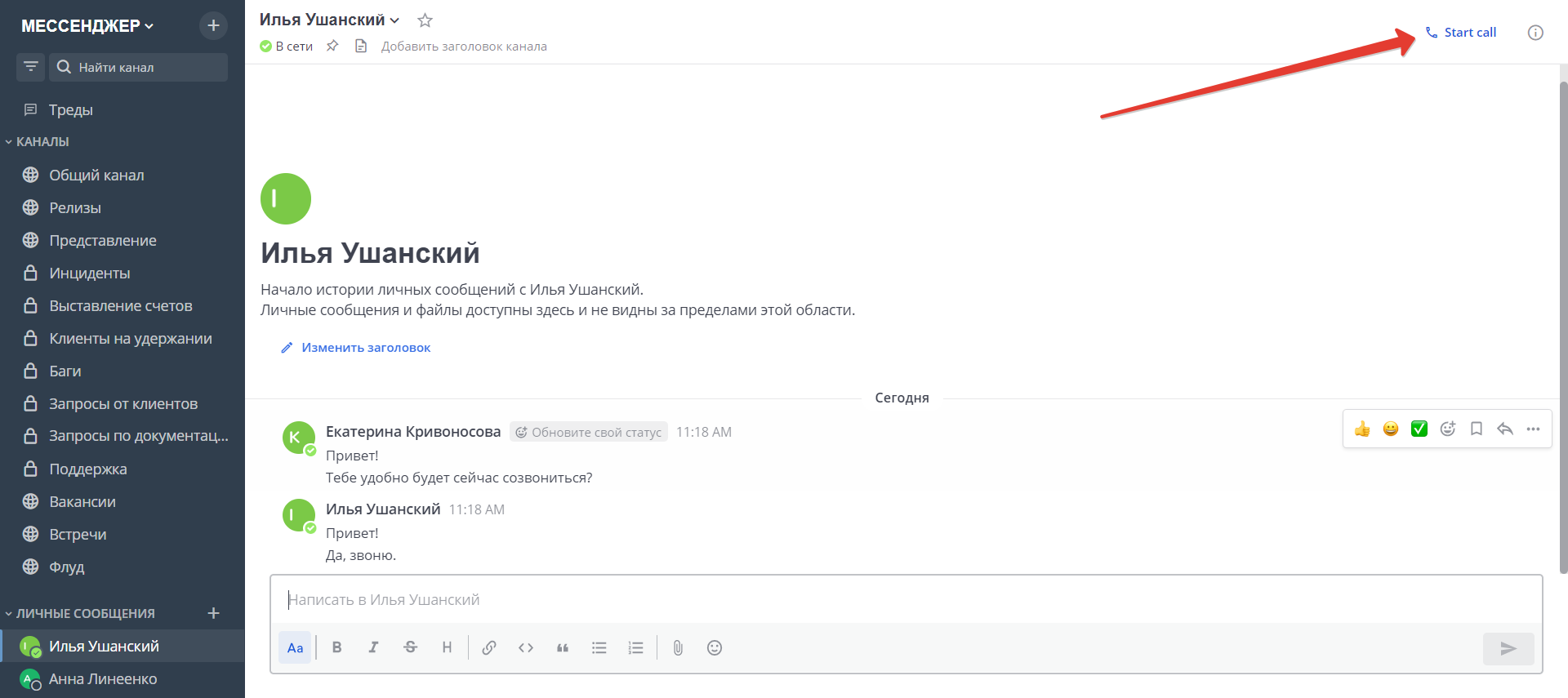Screen dimensions: 1568x698
Task: Click Илья Ушанский message avatar
Action: coord(298,515)
